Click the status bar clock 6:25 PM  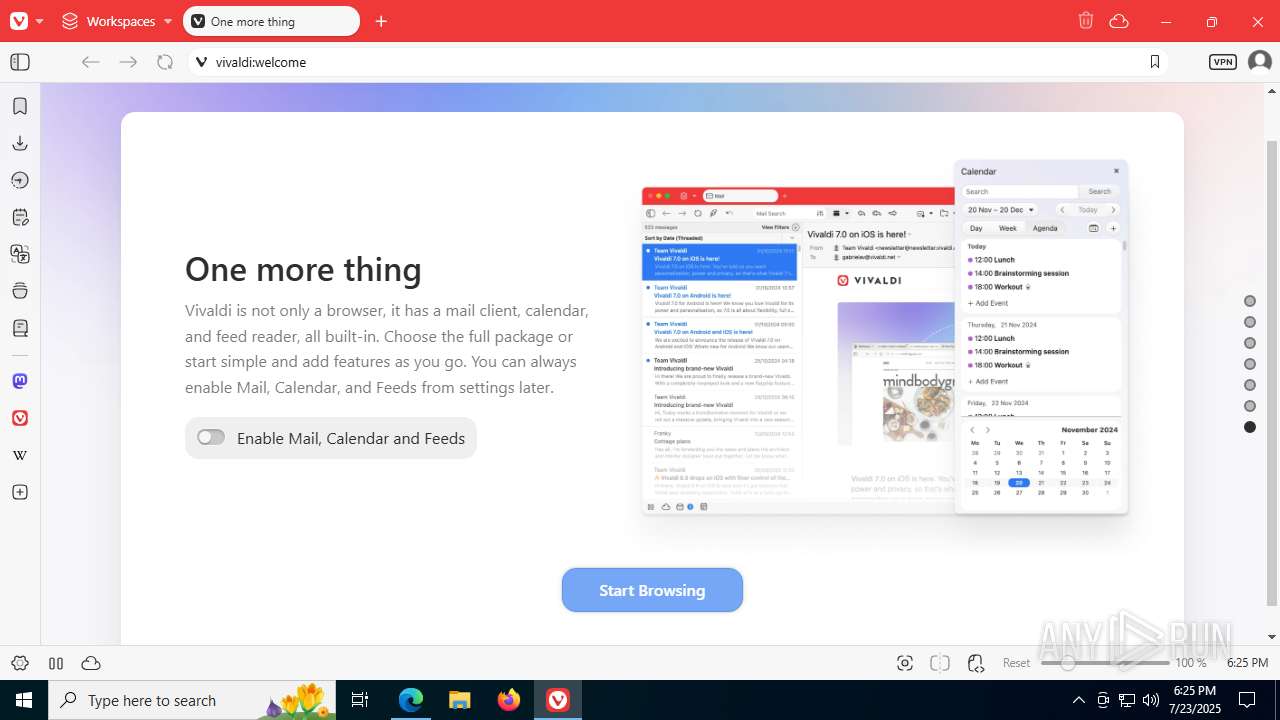click(1247, 663)
